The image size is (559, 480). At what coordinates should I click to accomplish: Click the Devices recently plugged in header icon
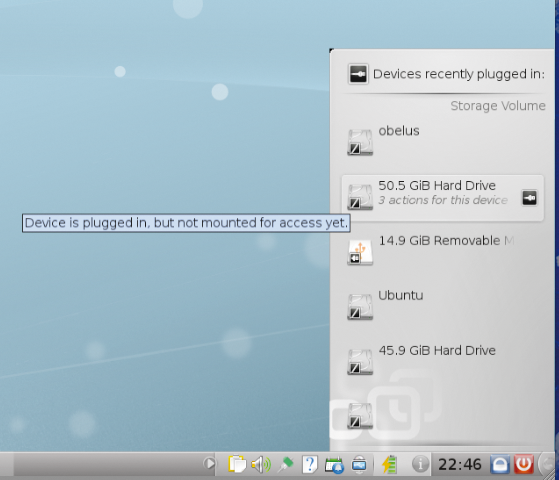(x=358, y=74)
